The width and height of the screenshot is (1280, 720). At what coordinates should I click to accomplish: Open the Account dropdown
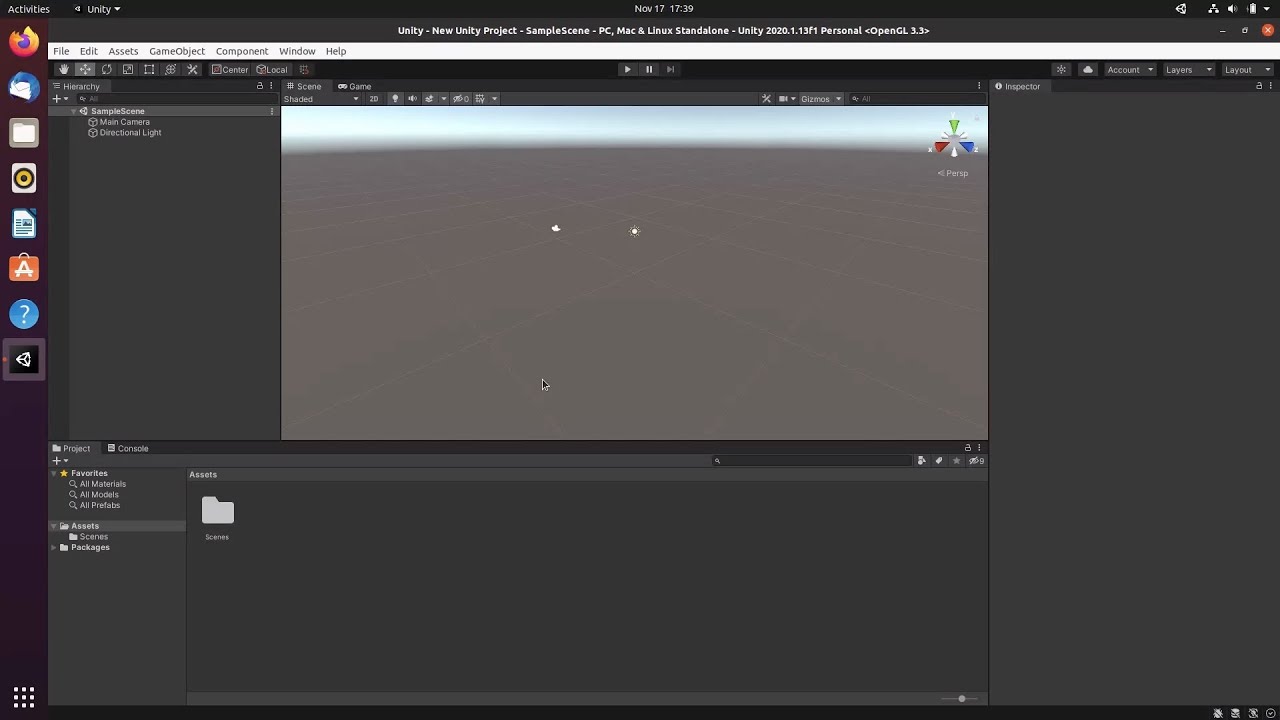point(1130,70)
